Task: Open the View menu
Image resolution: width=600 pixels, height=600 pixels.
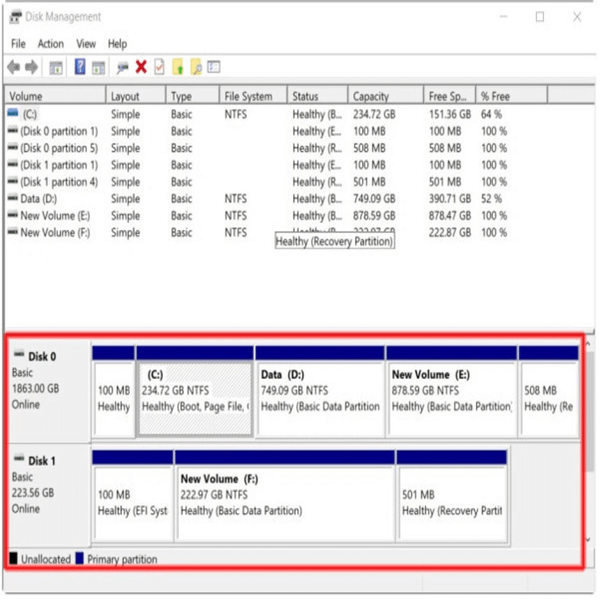Action: (86, 44)
